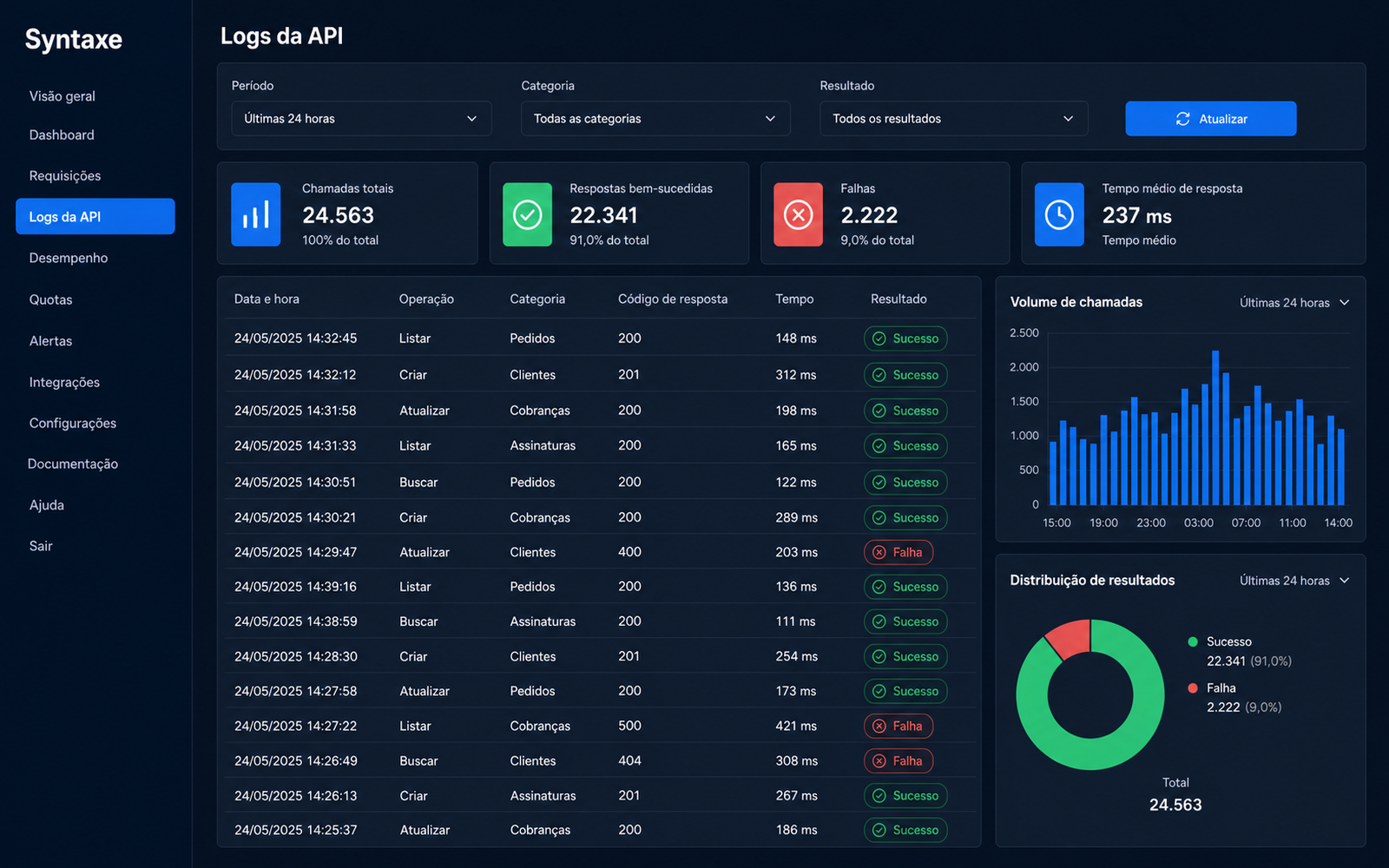
Task: Open the Resultado dropdown Todos os resultados
Action: (x=953, y=119)
